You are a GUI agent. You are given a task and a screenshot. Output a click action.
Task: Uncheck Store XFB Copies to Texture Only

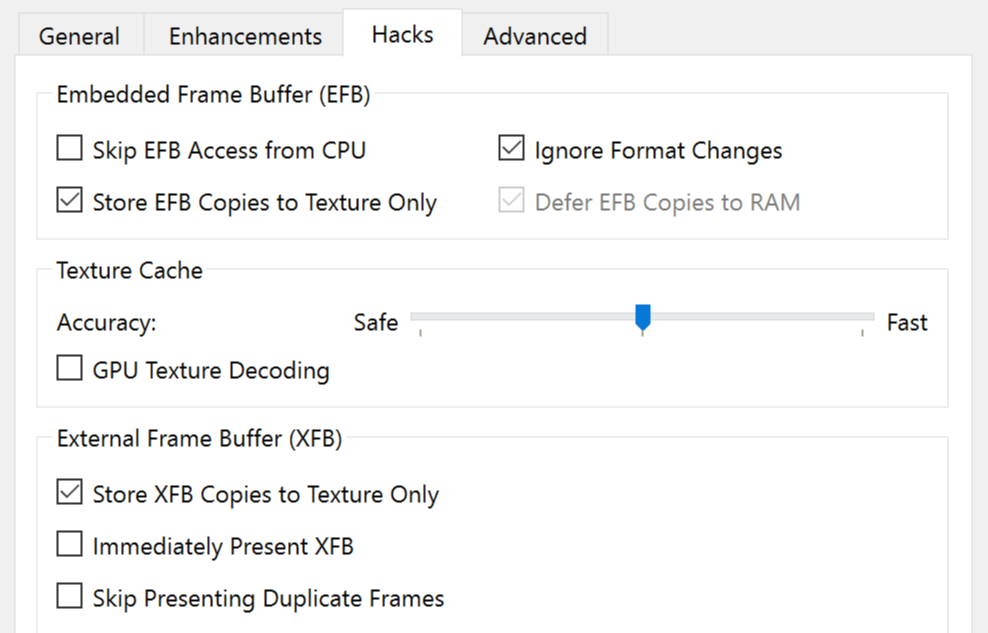tap(69, 492)
